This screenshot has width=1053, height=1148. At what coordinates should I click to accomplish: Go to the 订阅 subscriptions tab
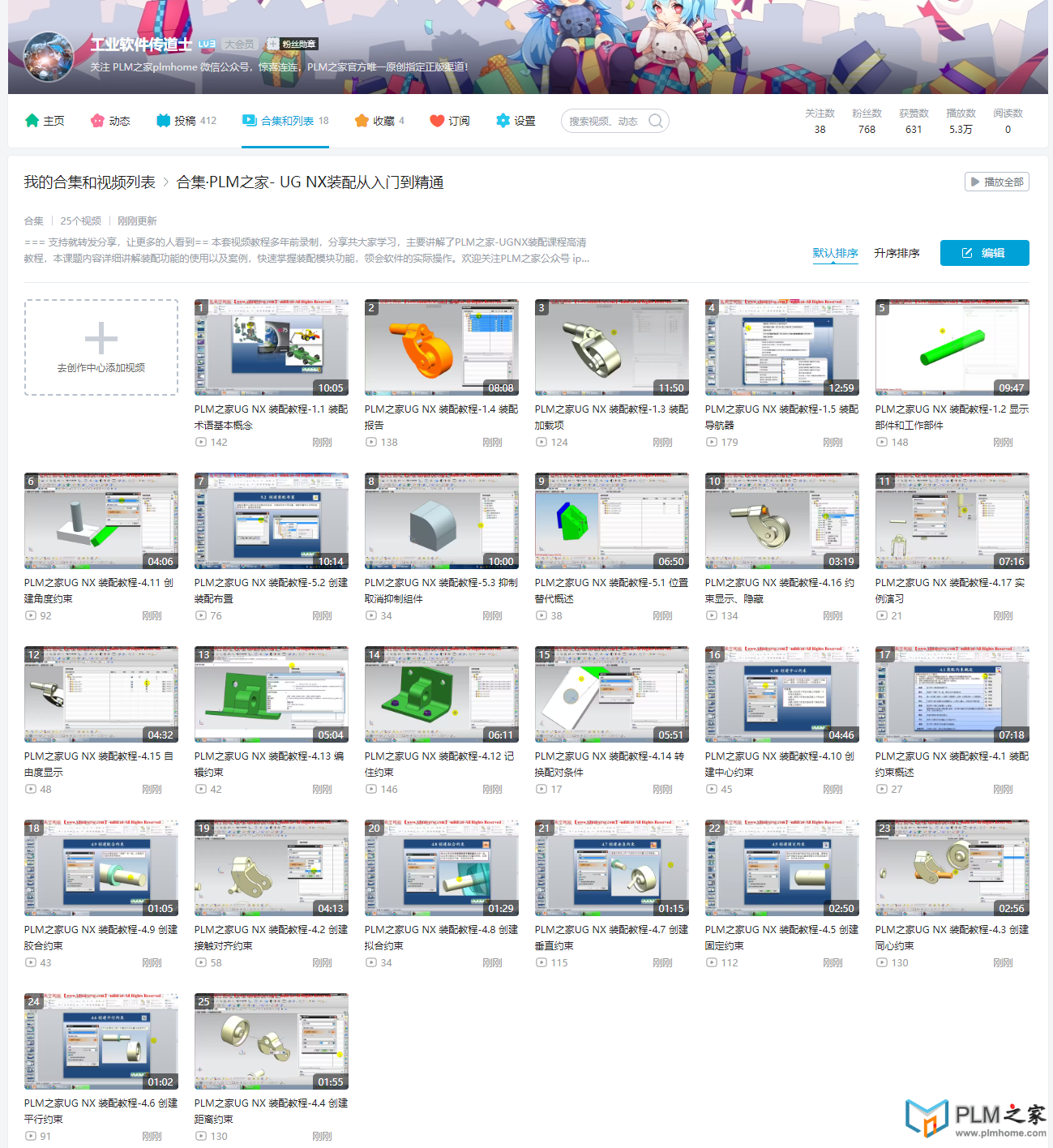pyautogui.click(x=450, y=121)
